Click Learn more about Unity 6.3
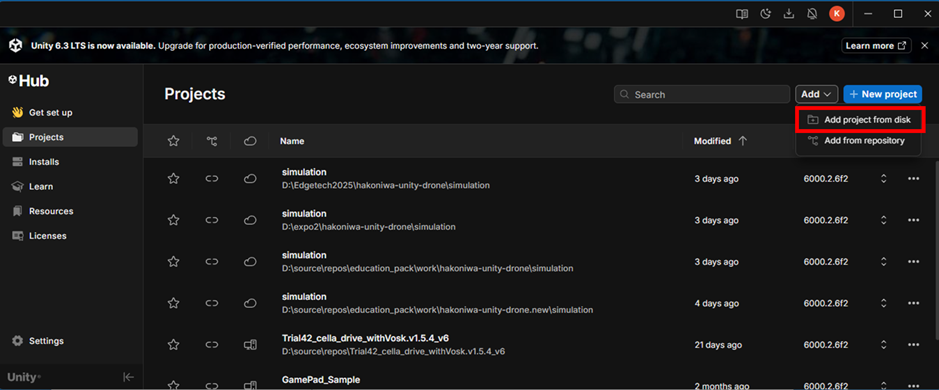Viewport: 939px width, 390px height. pos(876,46)
